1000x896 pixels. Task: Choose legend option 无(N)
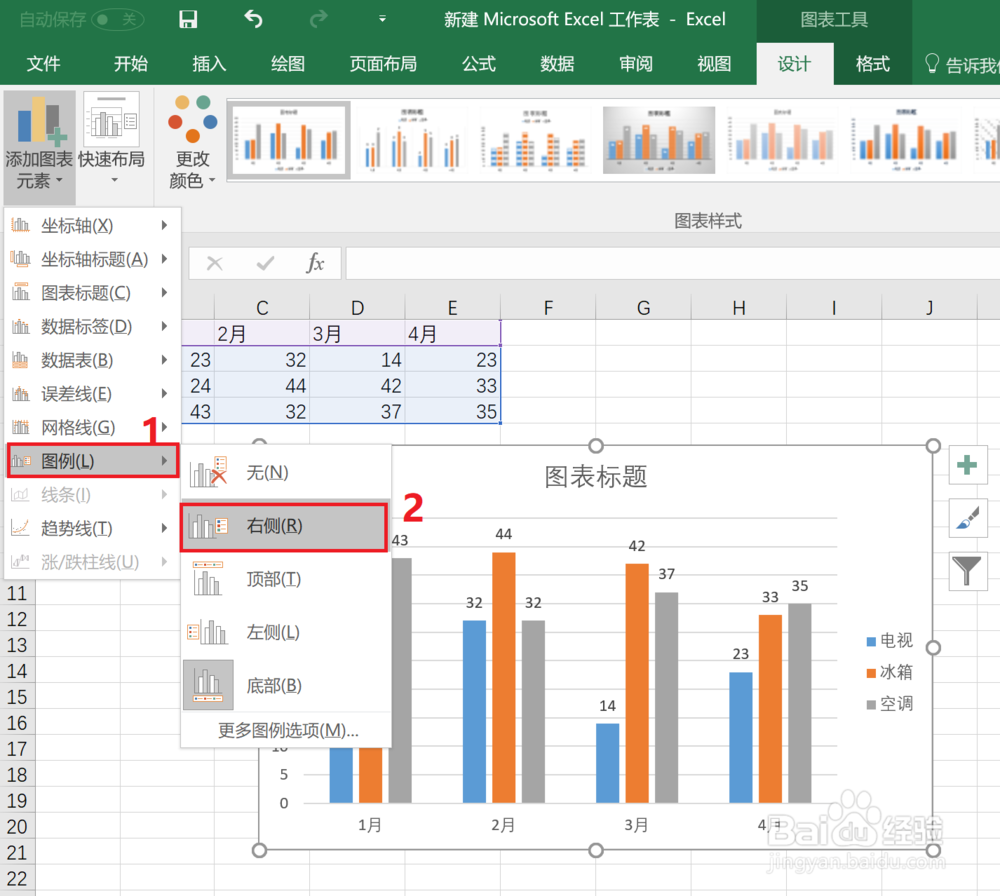point(285,473)
